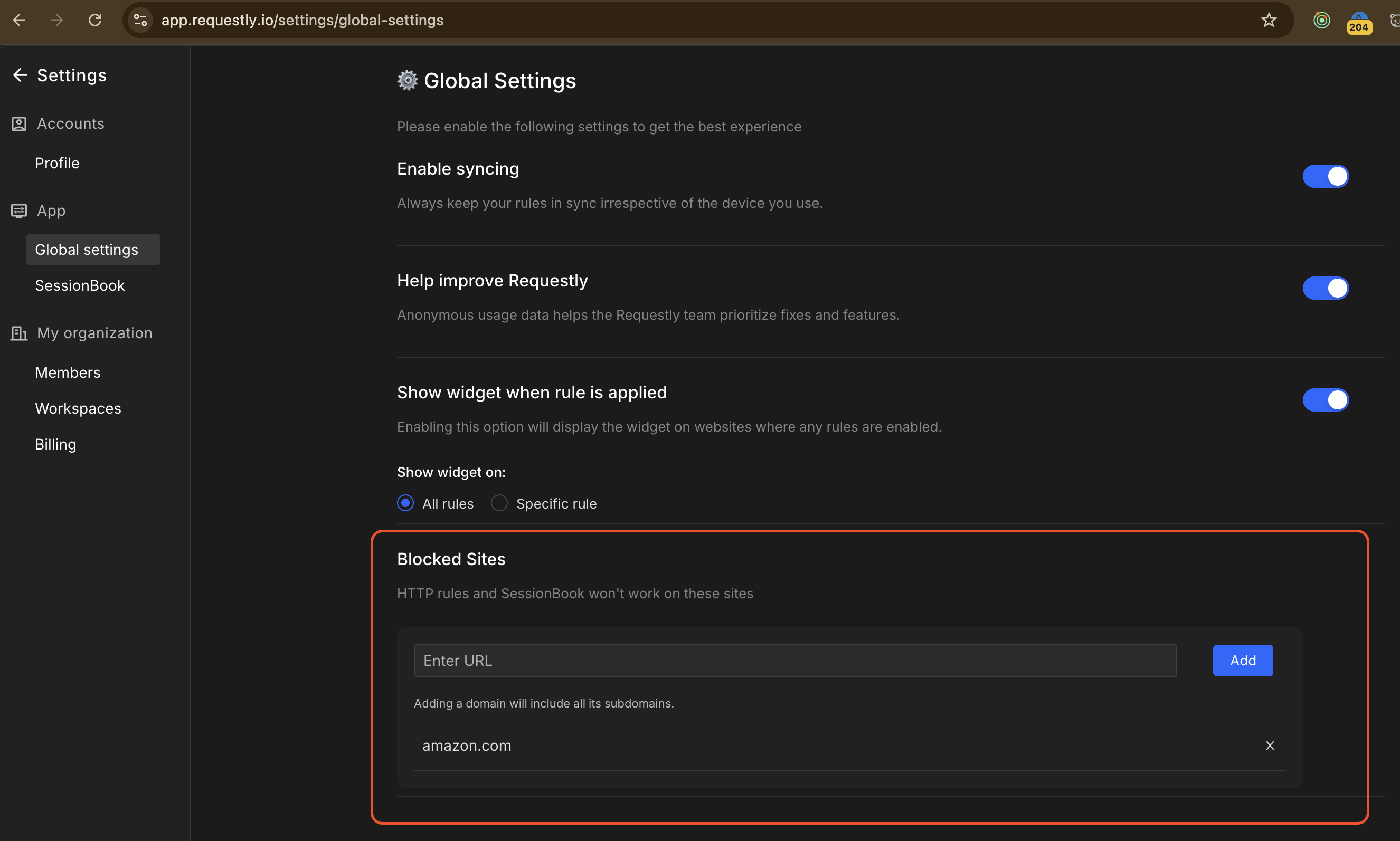Click the App section icon
Image resolution: width=1400 pixels, height=841 pixels.
pos(18,211)
